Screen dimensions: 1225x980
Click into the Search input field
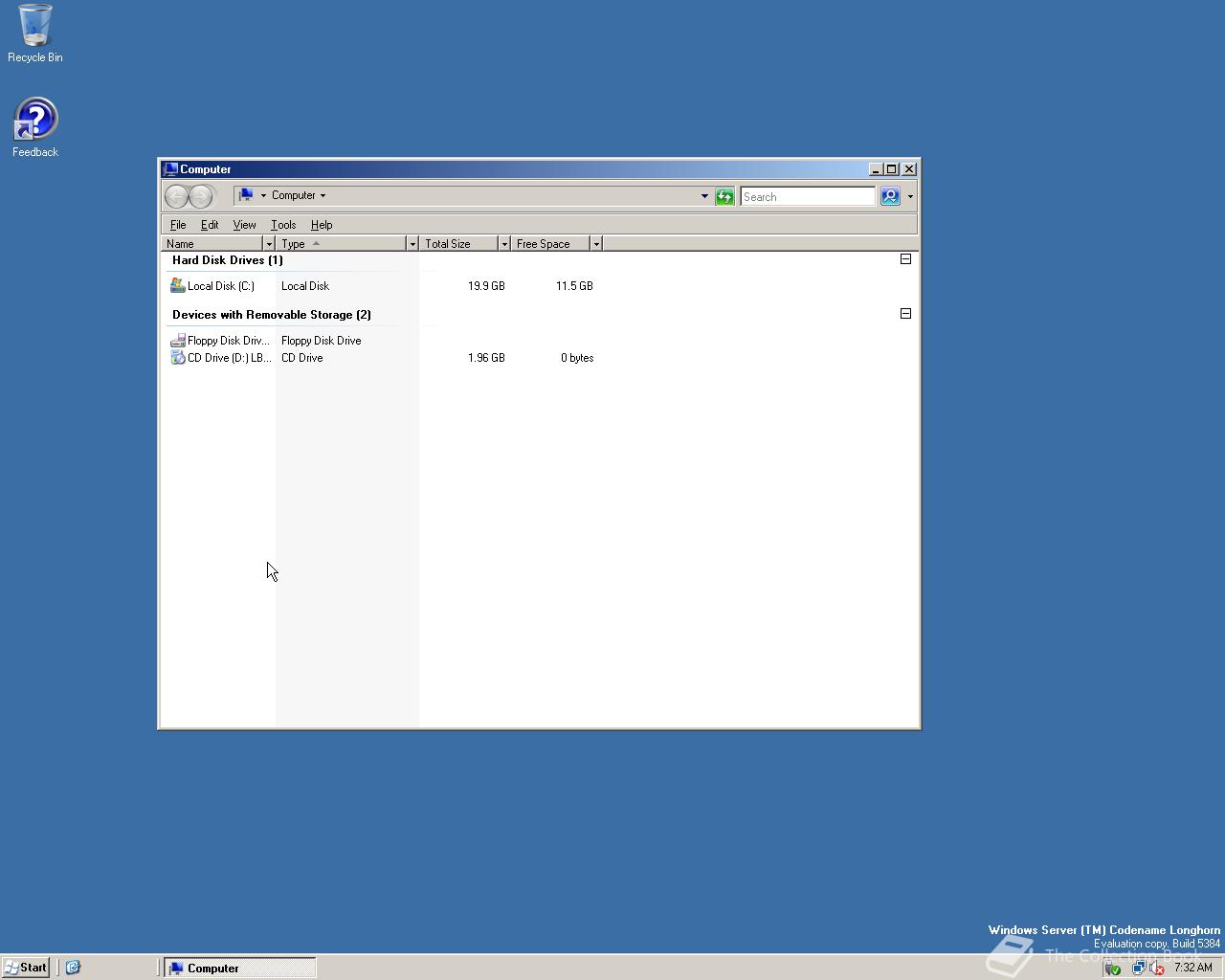[x=808, y=196]
